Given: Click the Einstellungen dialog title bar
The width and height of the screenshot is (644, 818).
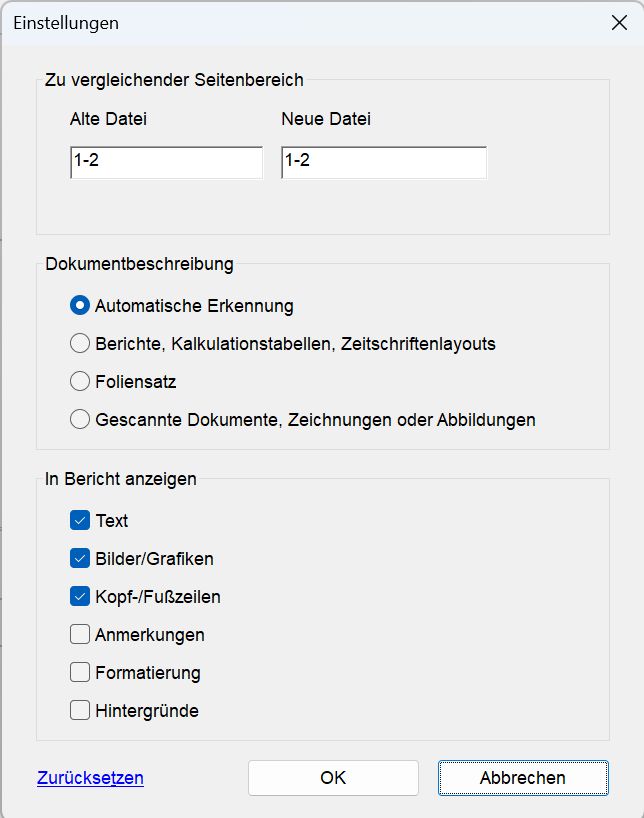Looking at the screenshot, I should pyautogui.click(x=300, y=22).
